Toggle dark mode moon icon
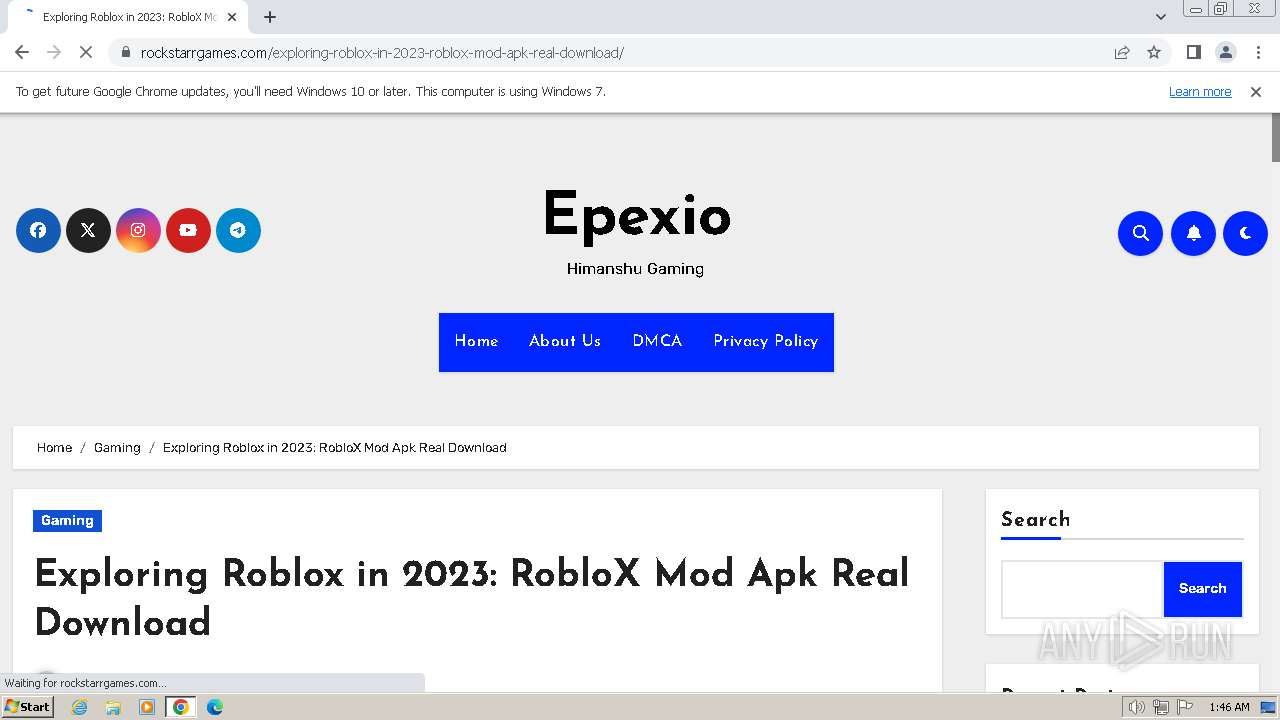Image resolution: width=1280 pixels, height=720 pixels. pyautogui.click(x=1245, y=233)
